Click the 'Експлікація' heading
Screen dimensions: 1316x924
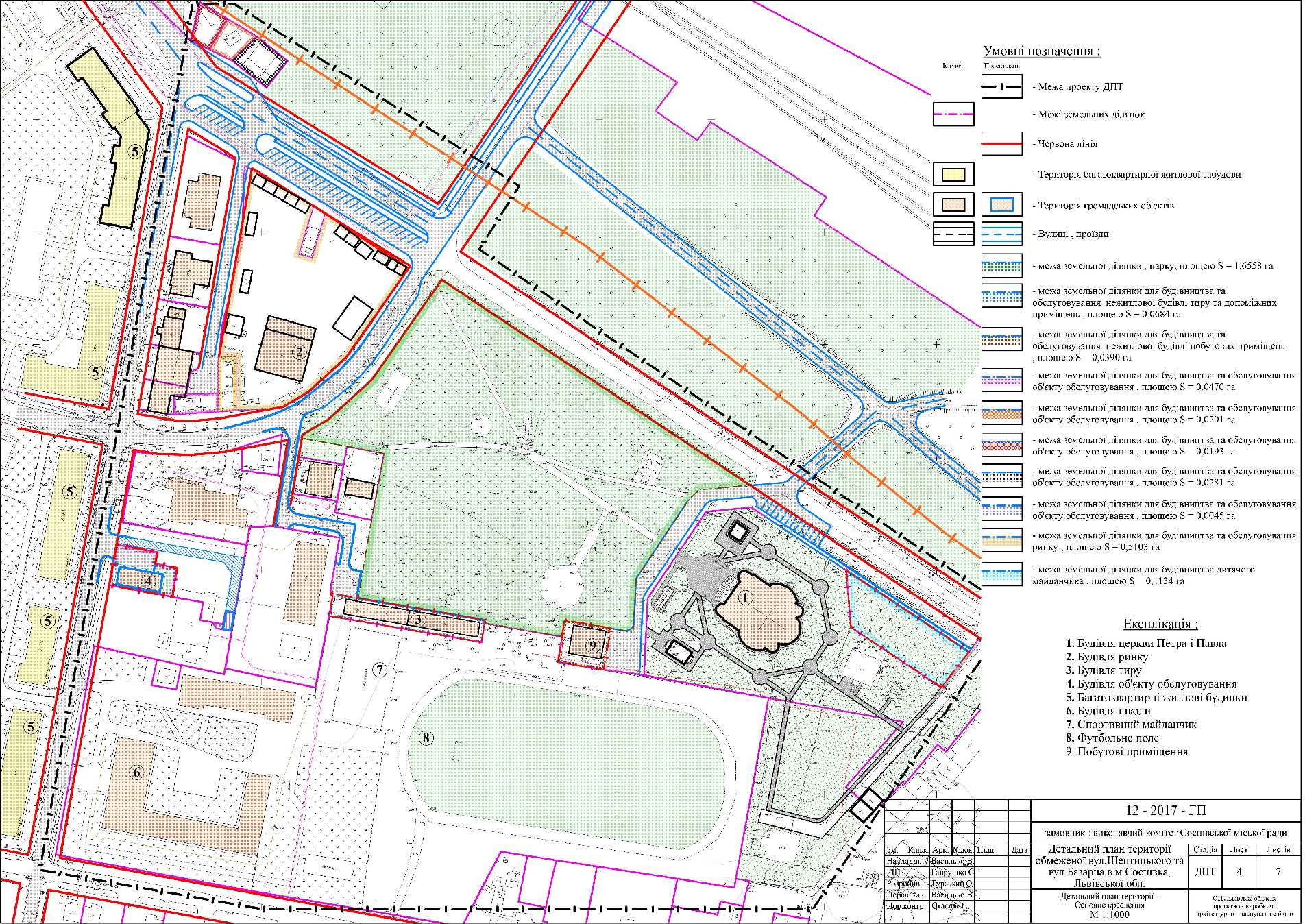click(1161, 624)
